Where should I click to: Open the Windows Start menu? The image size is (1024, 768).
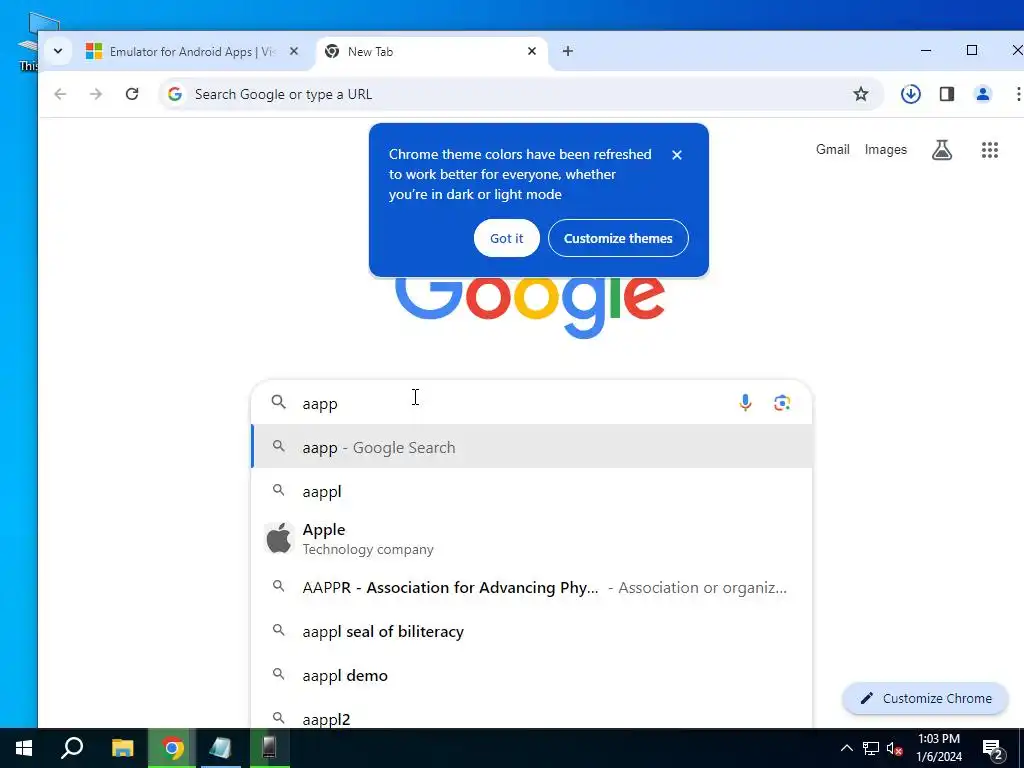24,748
